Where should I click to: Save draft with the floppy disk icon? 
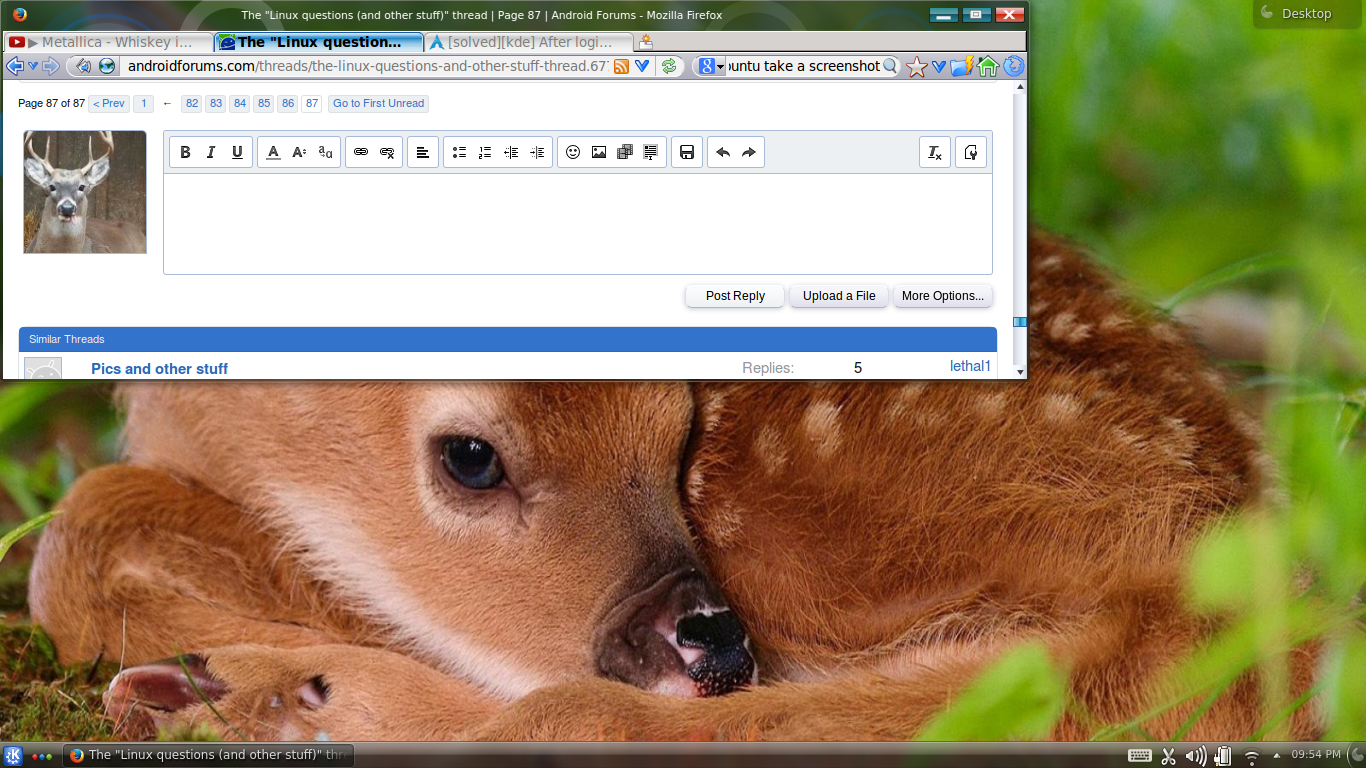[x=687, y=152]
